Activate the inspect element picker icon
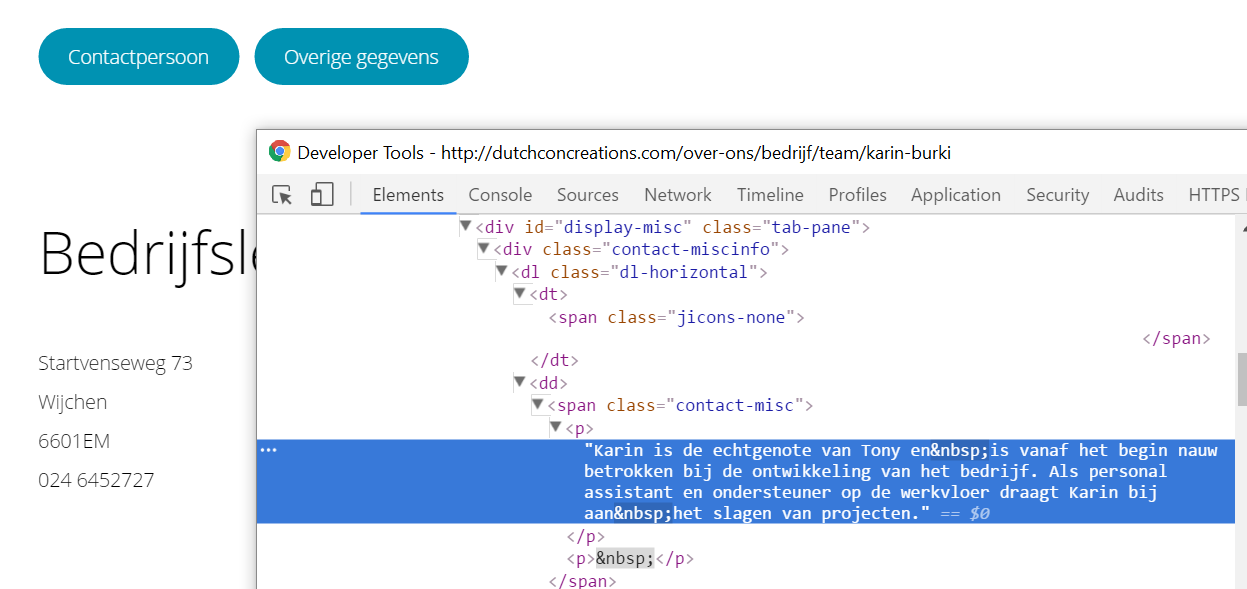 pyautogui.click(x=283, y=195)
